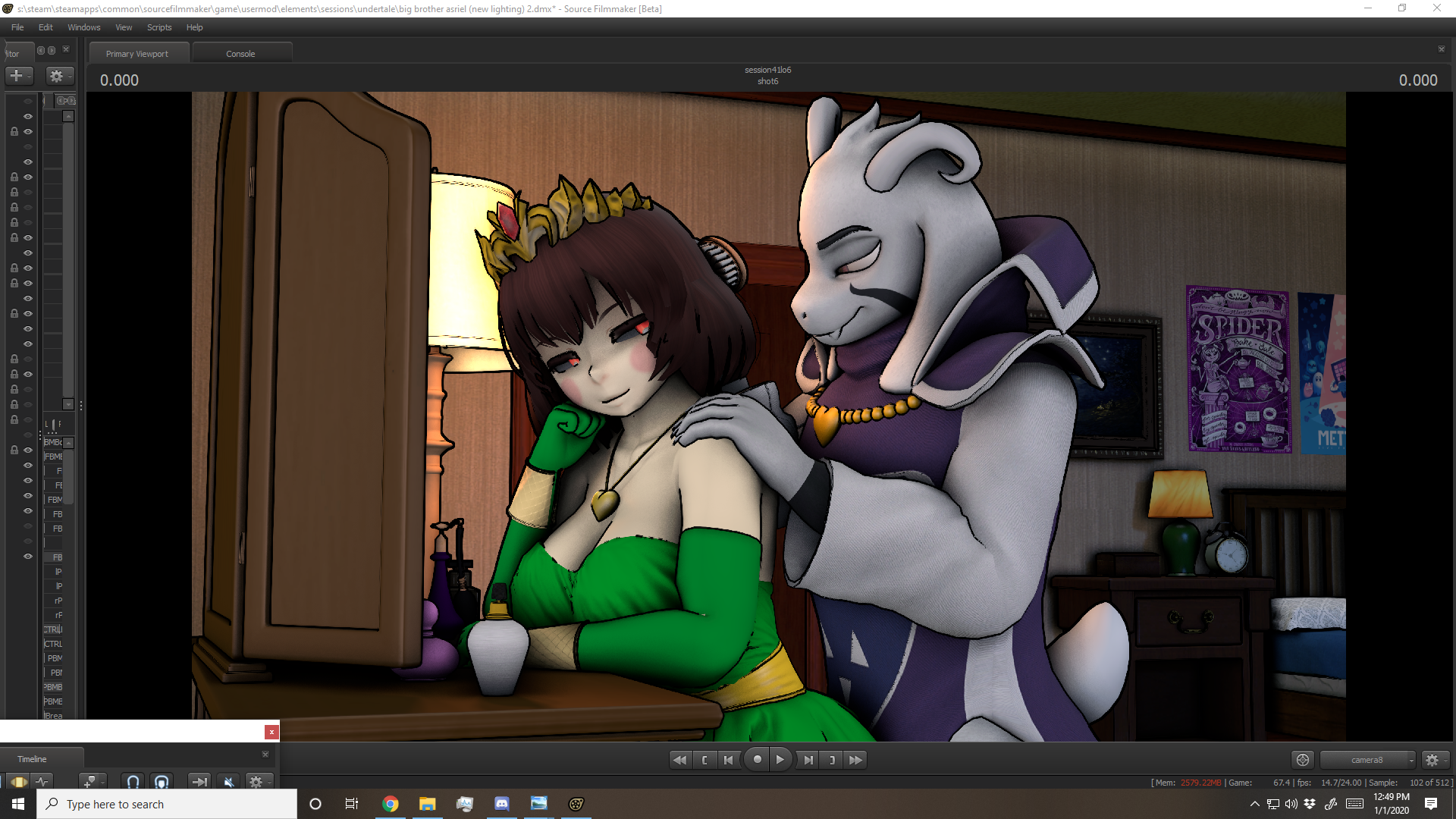
Task: Toggle the boxed snap magnet icon
Action: click(x=162, y=782)
